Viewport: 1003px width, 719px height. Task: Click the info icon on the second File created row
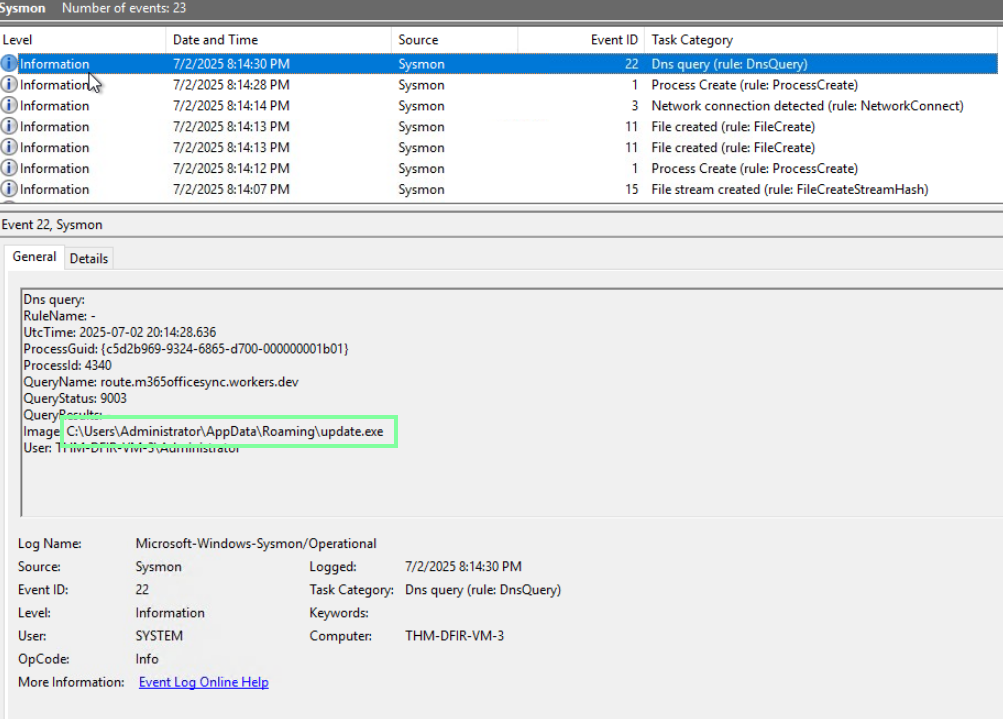(10, 148)
